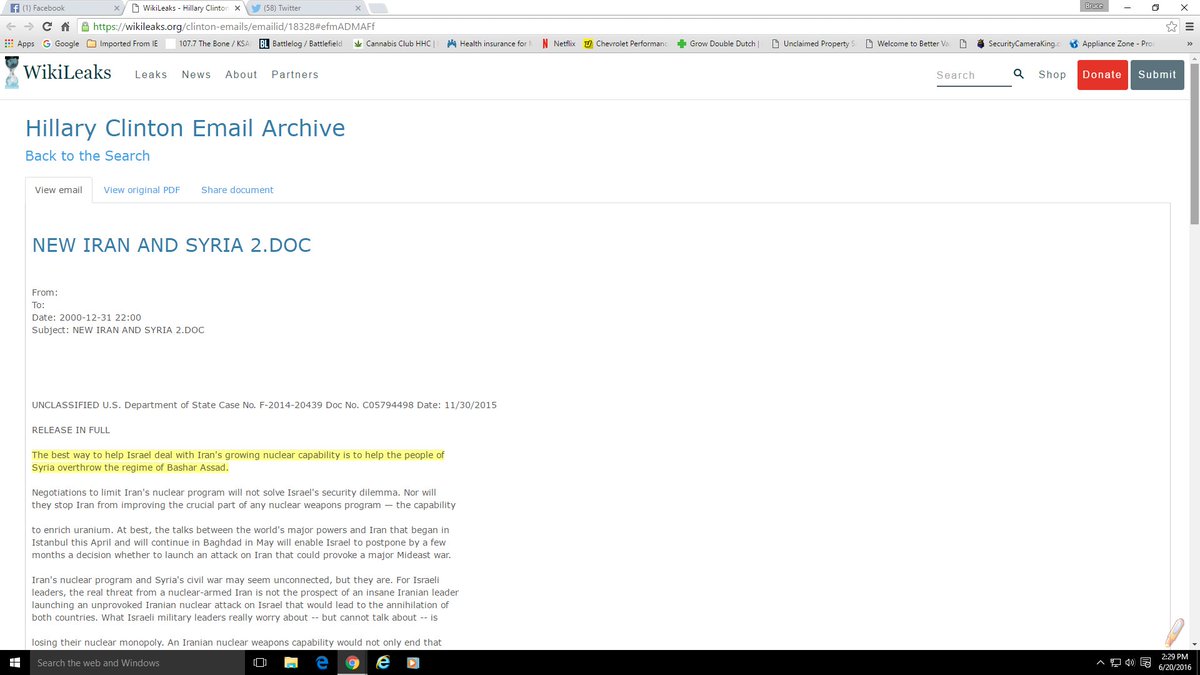Click the search magnifier icon
Screen dimensions: 1200x675
coord(1018,74)
